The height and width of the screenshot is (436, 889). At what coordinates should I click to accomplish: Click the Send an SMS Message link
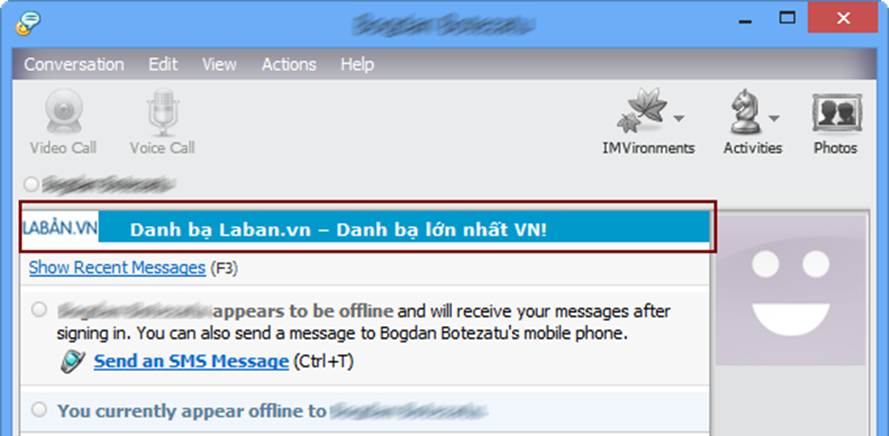tap(191, 361)
